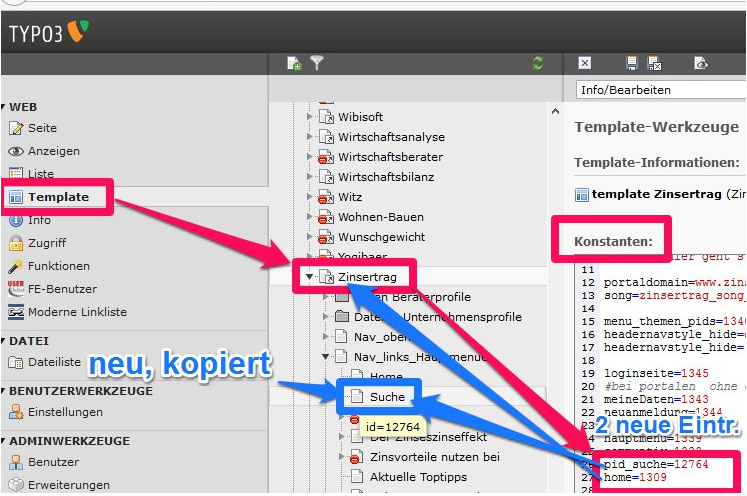Open the Info/Bearbeiten dropdown
Image resolution: width=747 pixels, height=496 pixels.
pos(661,90)
